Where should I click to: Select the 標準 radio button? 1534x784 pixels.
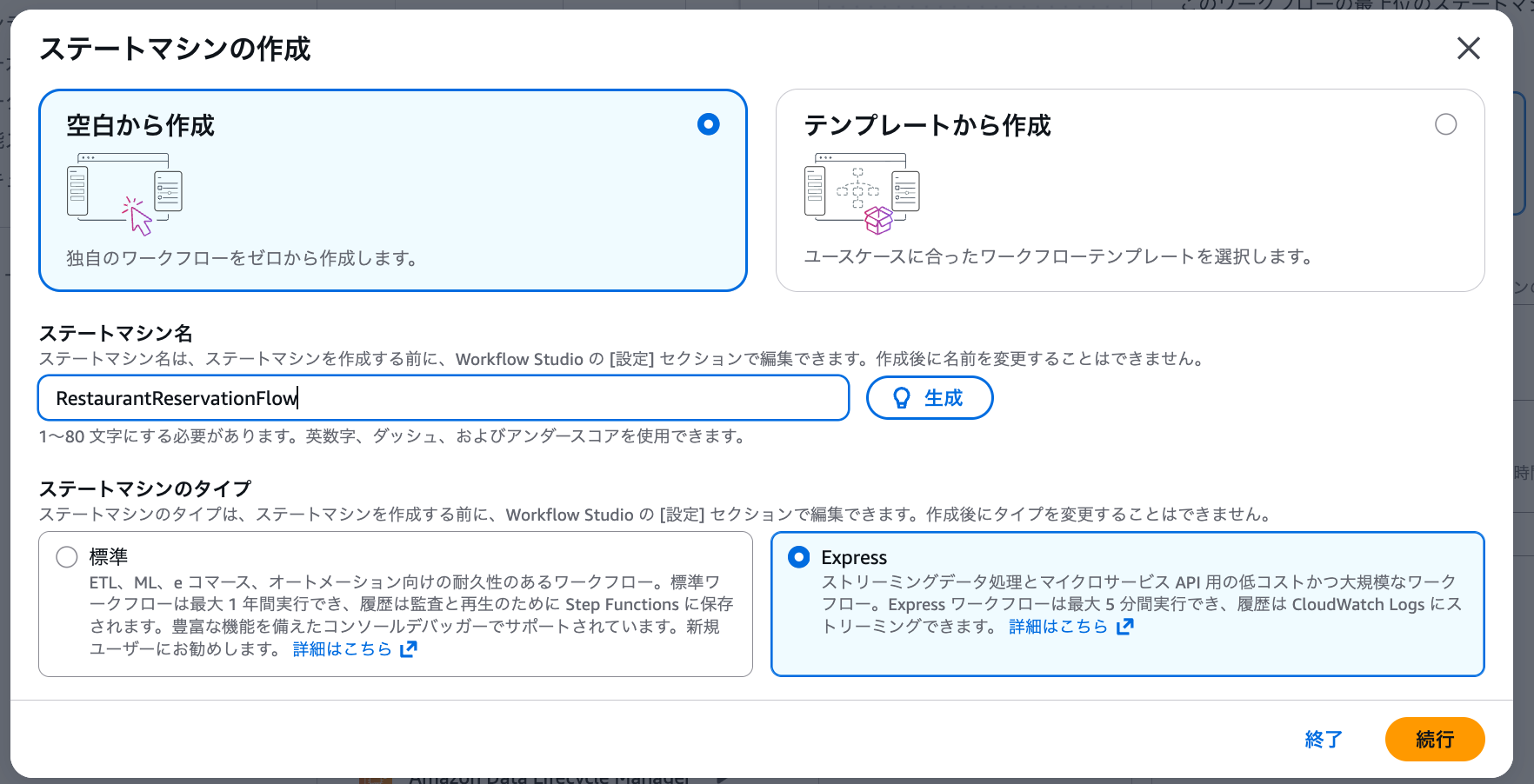click(x=66, y=557)
